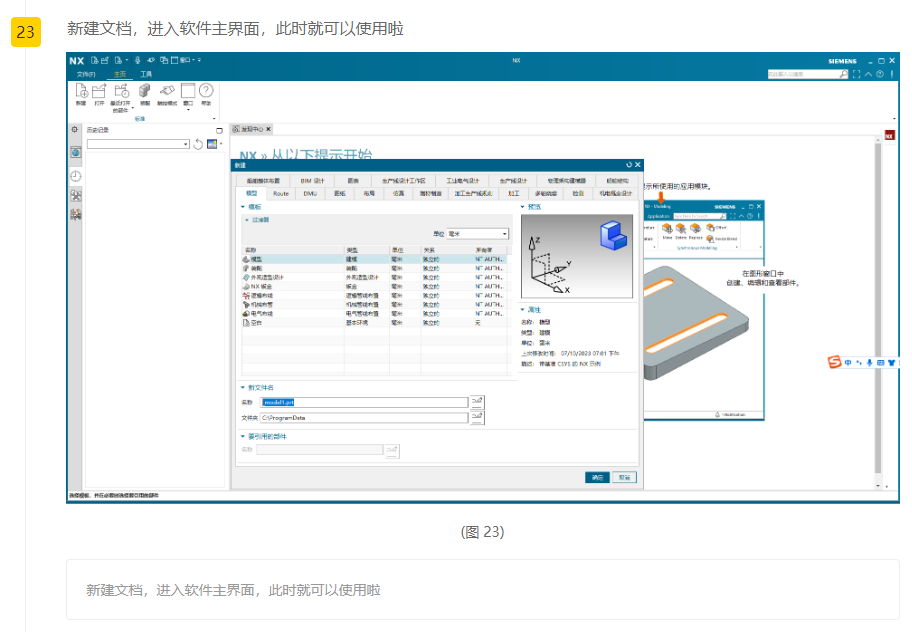Minimize the ribbon with the caret icon
Viewport: 912px width, 632px height.
pyautogui.click(x=868, y=74)
